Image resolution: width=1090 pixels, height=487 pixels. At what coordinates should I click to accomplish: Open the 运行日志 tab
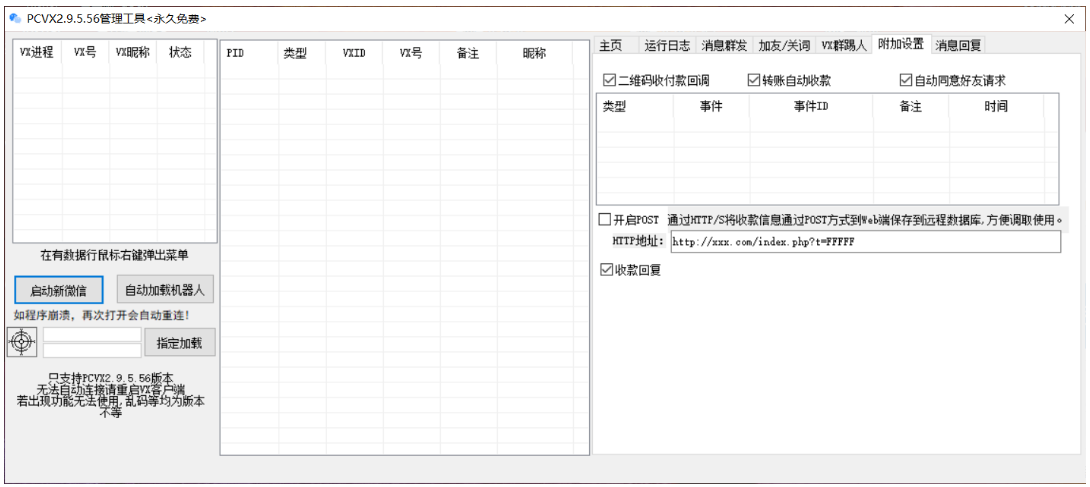tap(667, 45)
